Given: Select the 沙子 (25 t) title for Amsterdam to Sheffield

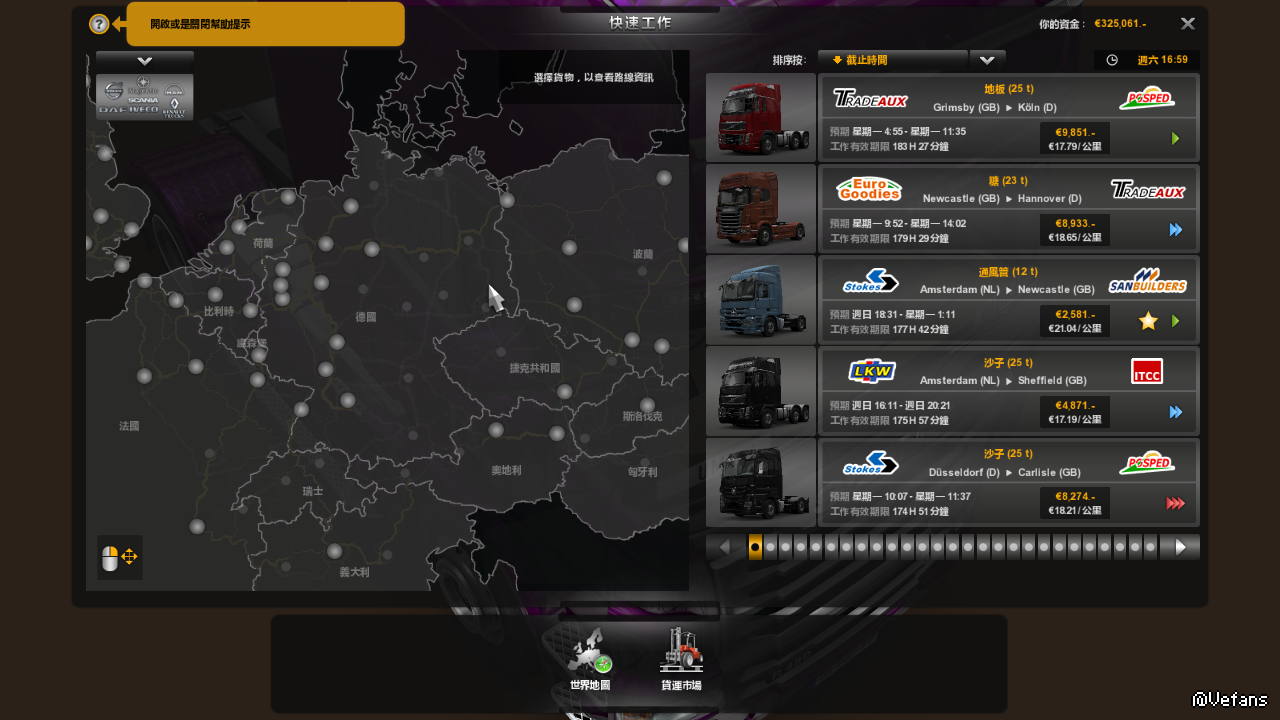Looking at the screenshot, I should pos(1008,362).
